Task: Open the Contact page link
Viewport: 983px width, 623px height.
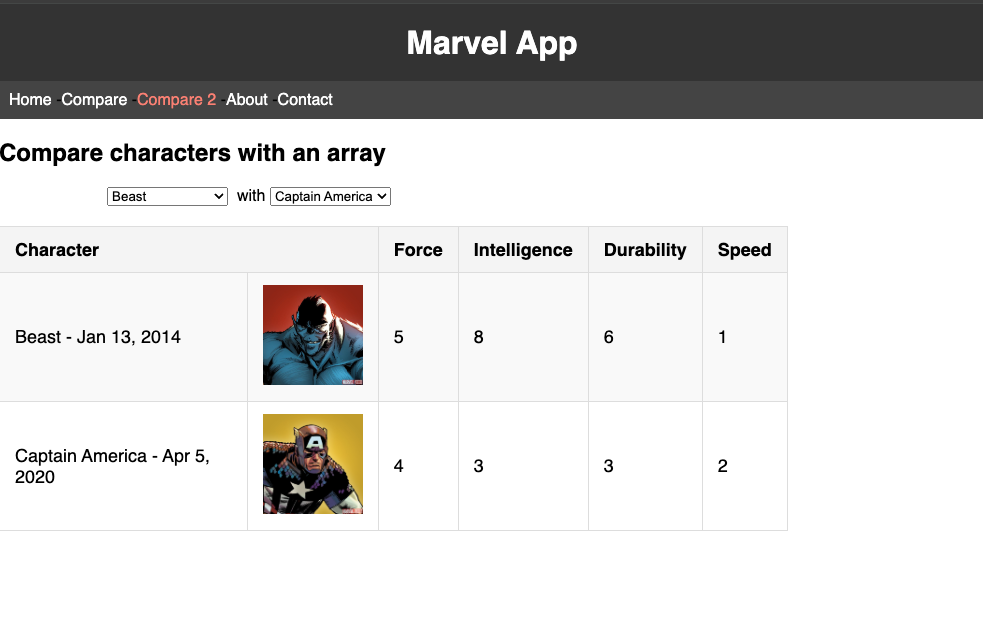Action: tap(305, 100)
